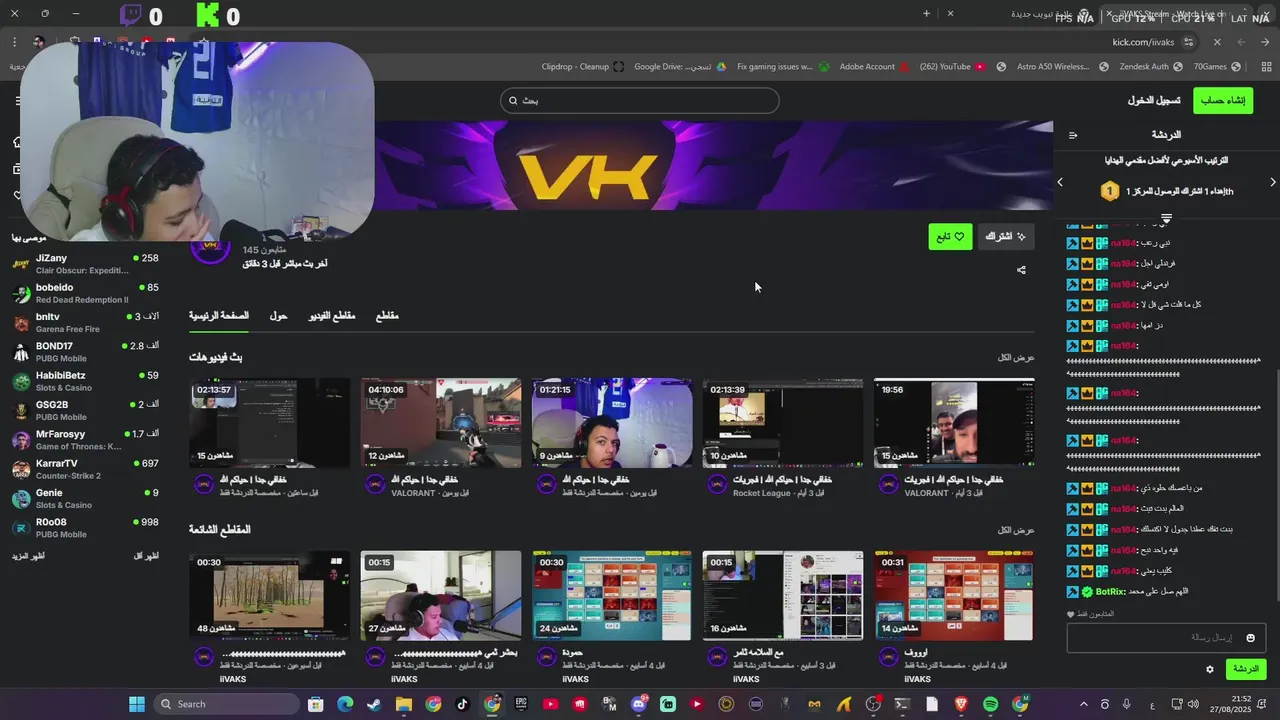Open R0o08 channel in the sidebar

coord(86,528)
